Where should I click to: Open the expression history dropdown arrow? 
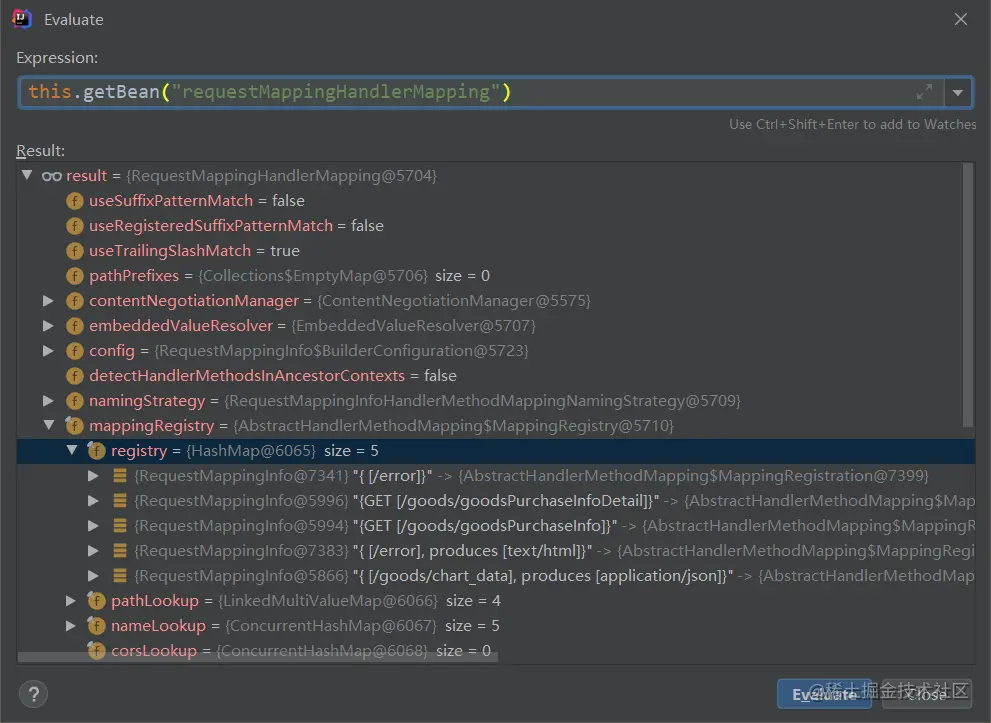(958, 93)
